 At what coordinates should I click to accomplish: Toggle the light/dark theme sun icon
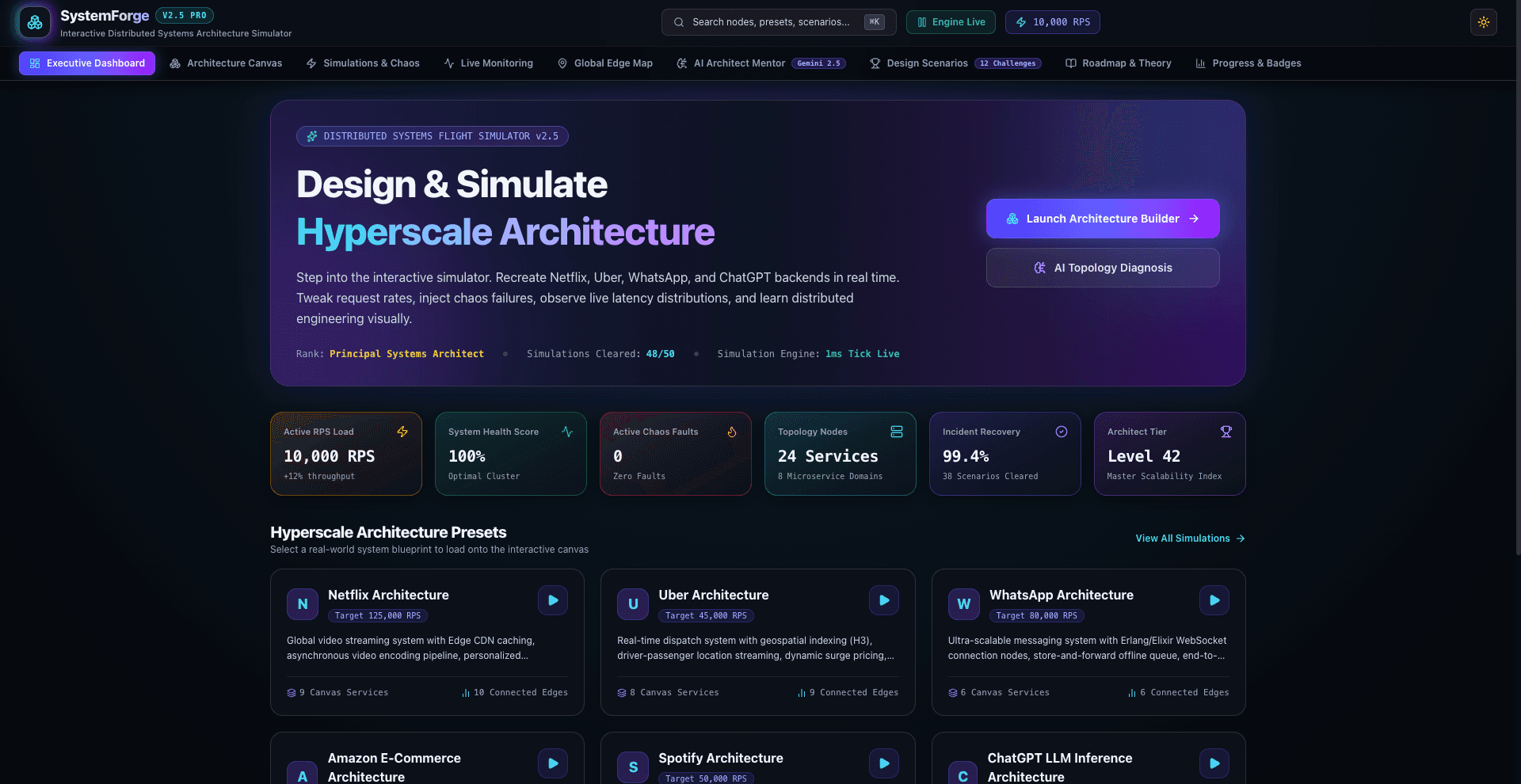(x=1484, y=22)
